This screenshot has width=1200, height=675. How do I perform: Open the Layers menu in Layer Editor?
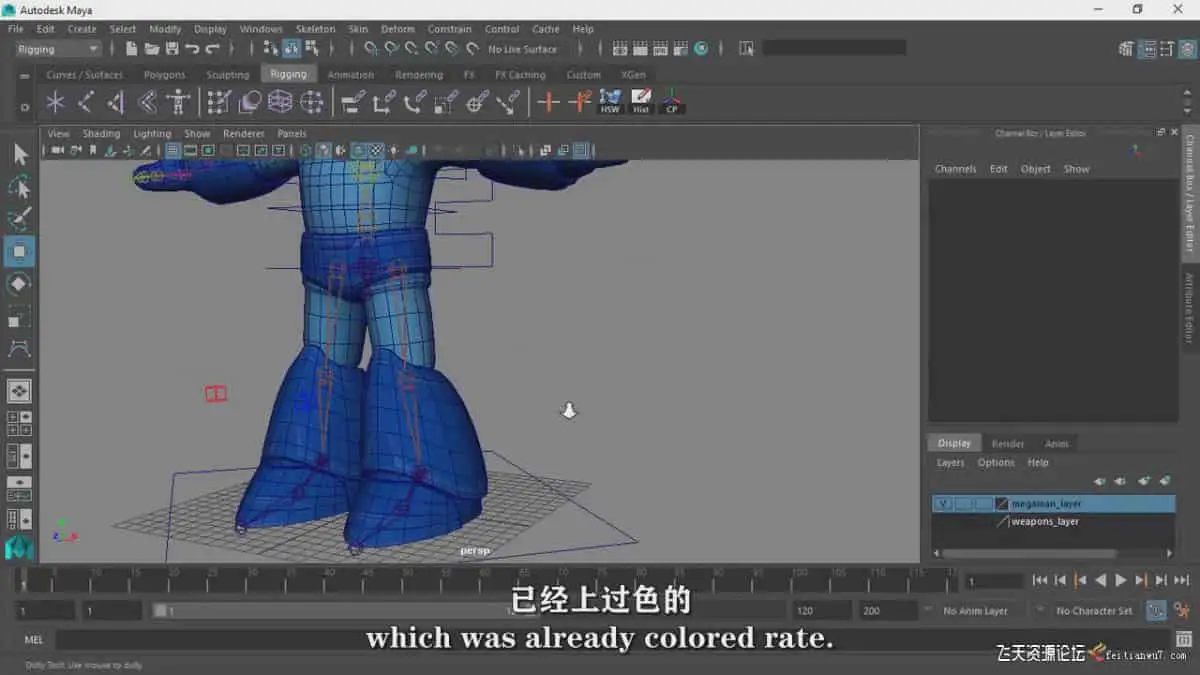click(x=950, y=462)
